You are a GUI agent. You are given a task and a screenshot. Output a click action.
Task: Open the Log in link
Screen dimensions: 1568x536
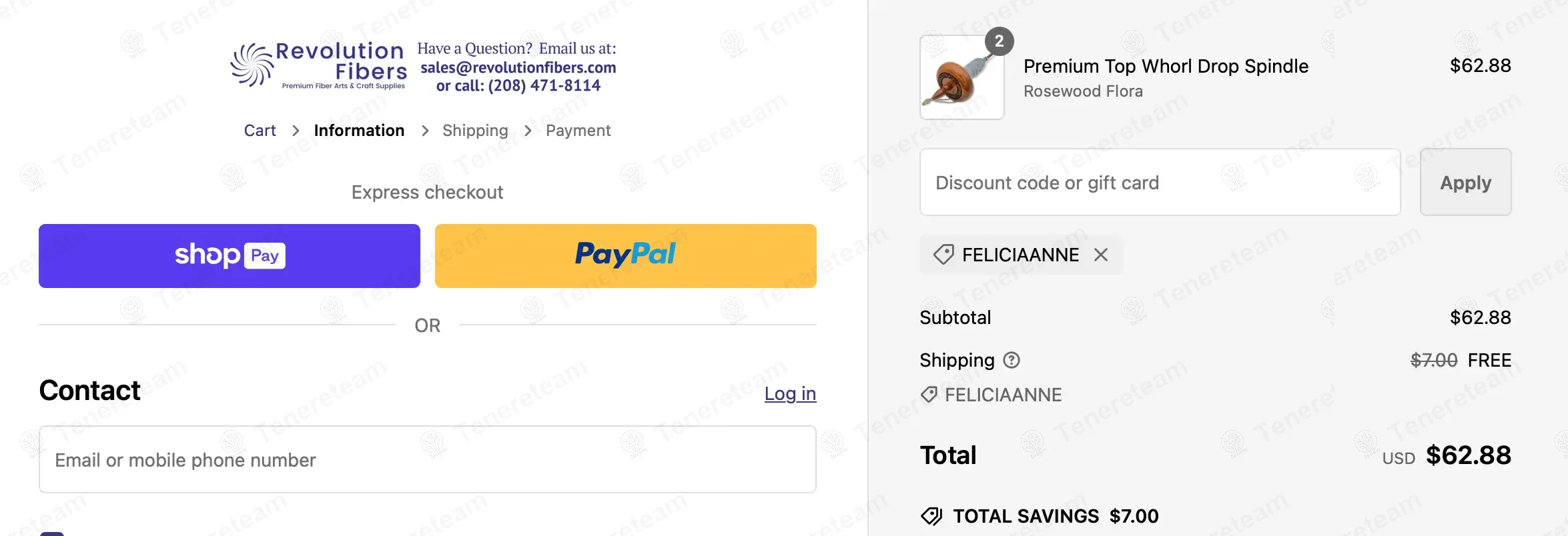(790, 393)
